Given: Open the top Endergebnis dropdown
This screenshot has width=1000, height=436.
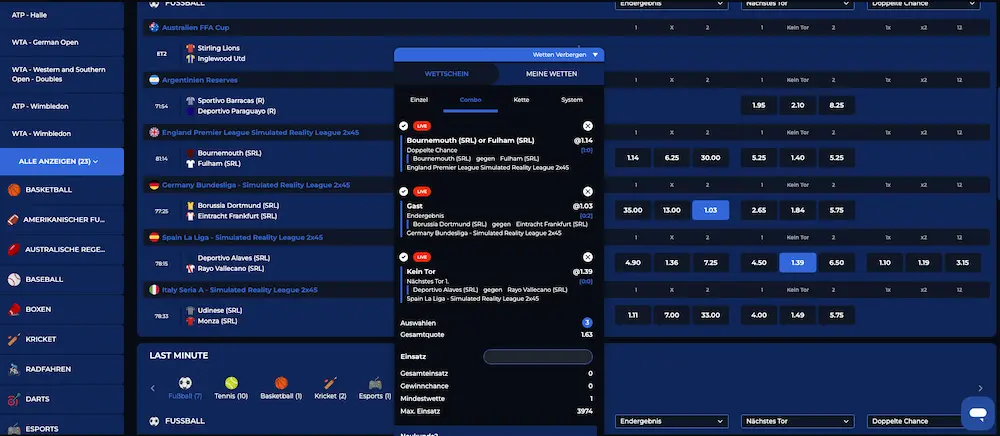Looking at the screenshot, I should tap(672, 4).
